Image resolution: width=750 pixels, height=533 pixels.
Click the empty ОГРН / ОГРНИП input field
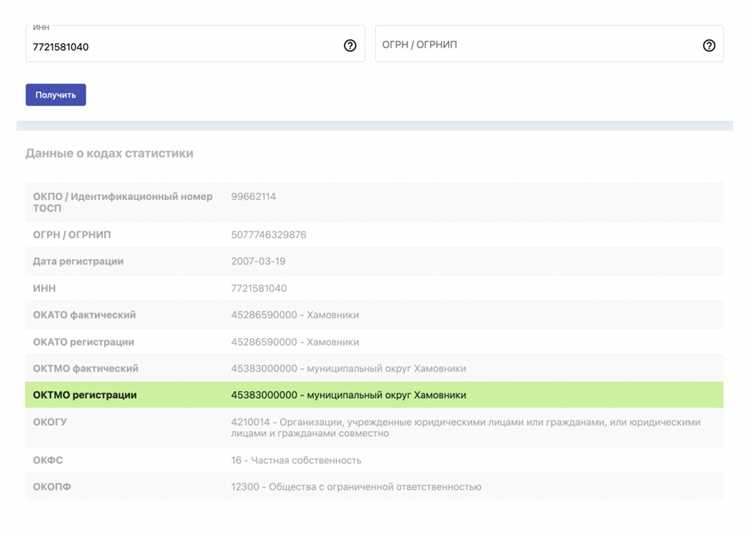(535, 46)
